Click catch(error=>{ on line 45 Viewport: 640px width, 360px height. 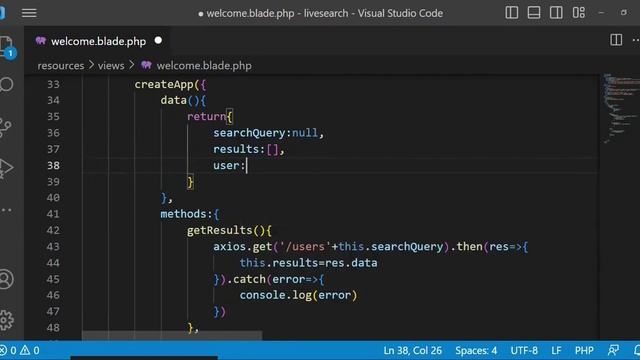click(279, 279)
